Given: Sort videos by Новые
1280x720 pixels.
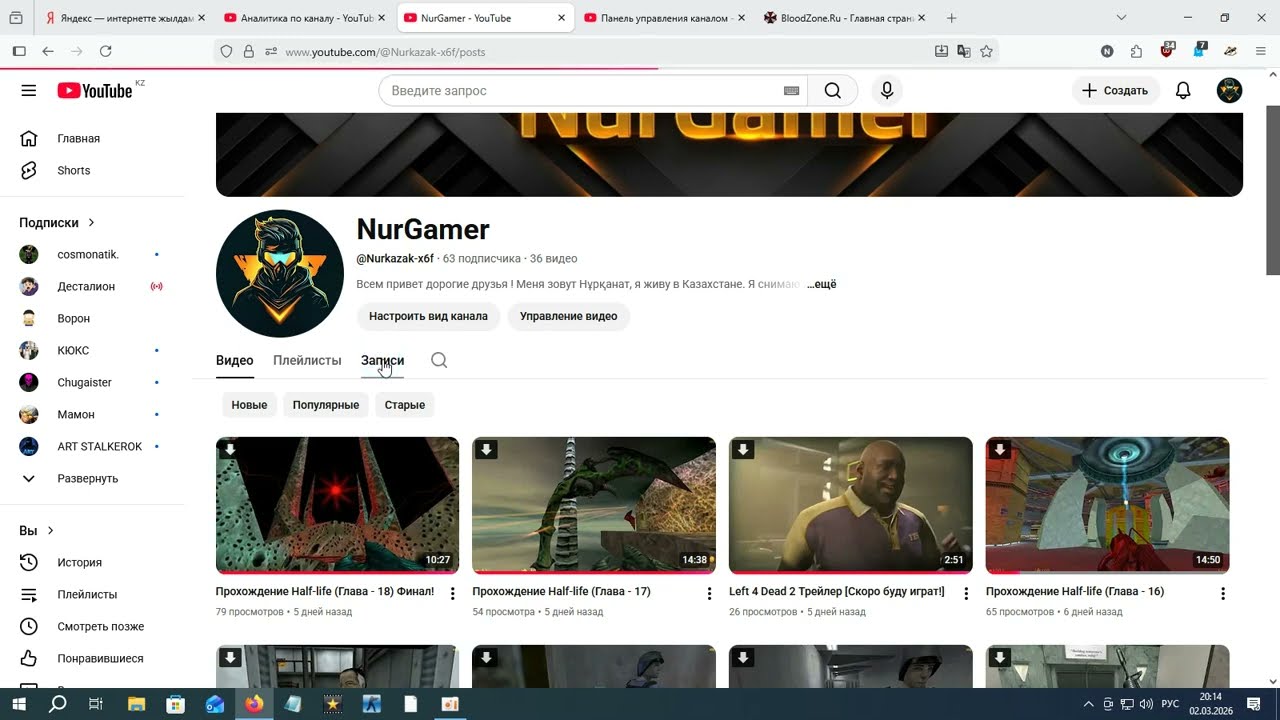Looking at the screenshot, I should pyautogui.click(x=249, y=405).
